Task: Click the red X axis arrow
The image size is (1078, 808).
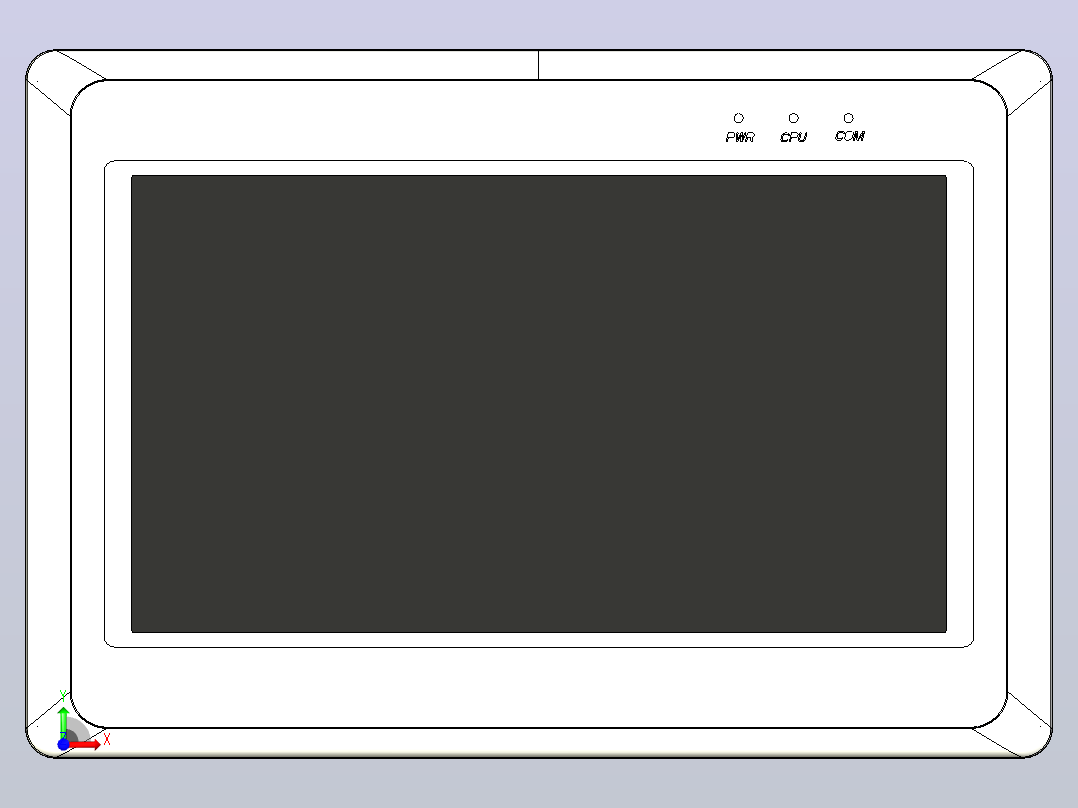Action: [x=85, y=745]
